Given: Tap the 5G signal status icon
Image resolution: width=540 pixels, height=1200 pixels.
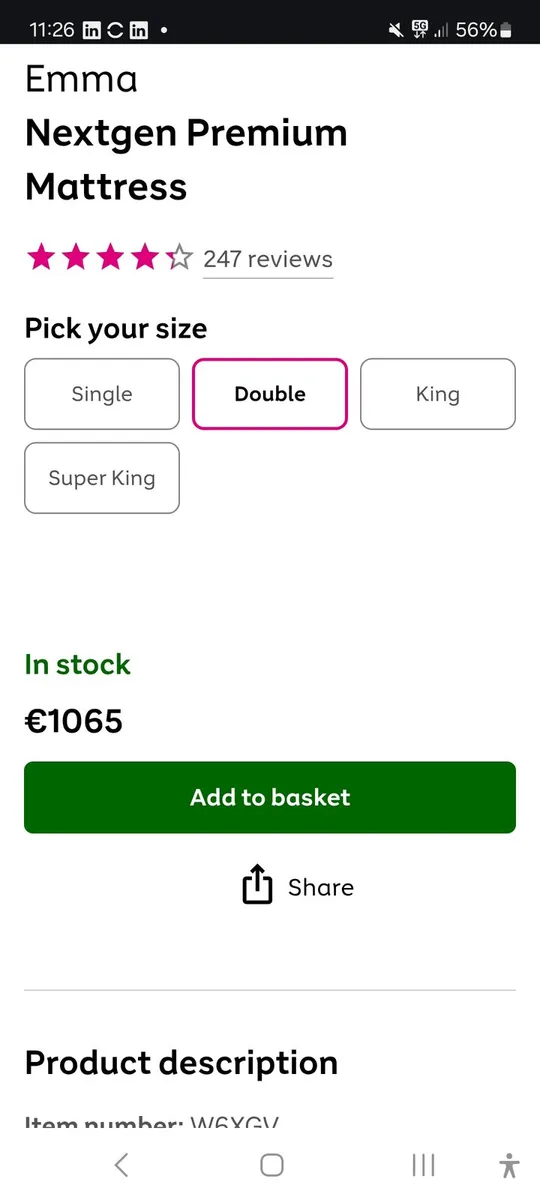Looking at the screenshot, I should (421, 30).
